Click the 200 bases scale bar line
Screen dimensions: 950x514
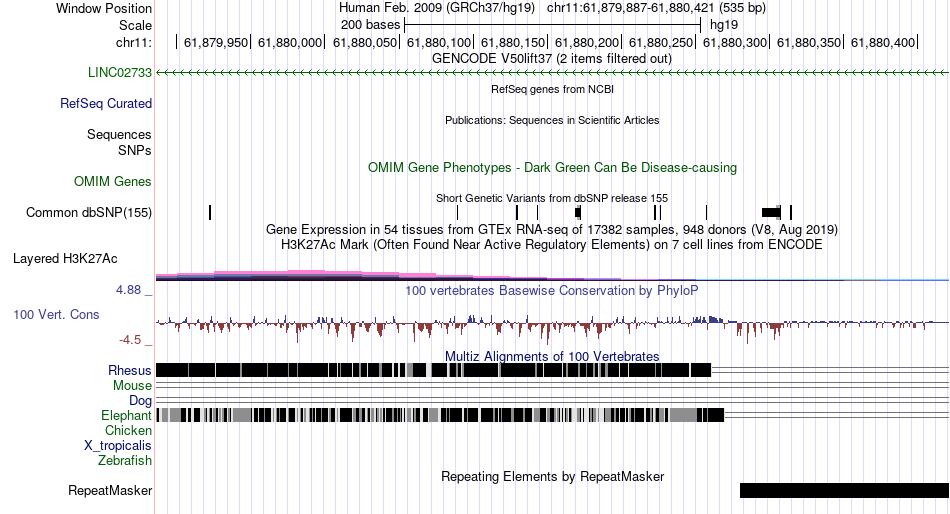[x=553, y=25]
